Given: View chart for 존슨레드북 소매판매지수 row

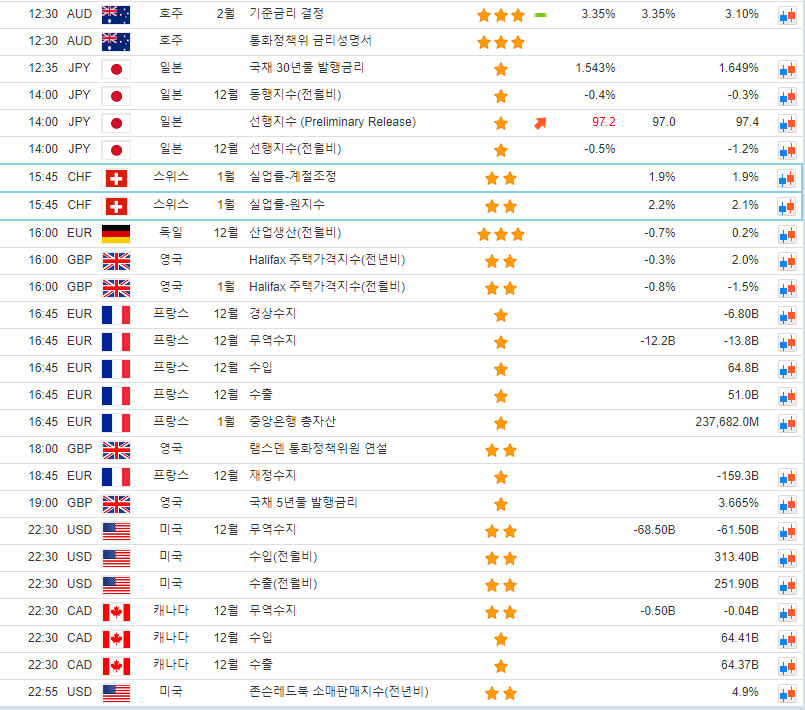Looking at the screenshot, I should coord(786,692).
